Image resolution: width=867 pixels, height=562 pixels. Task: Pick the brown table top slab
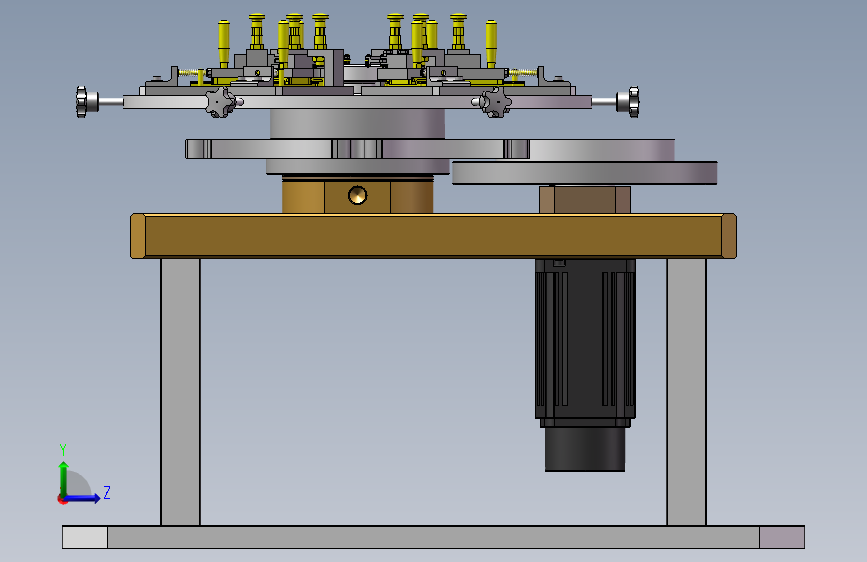click(x=434, y=236)
